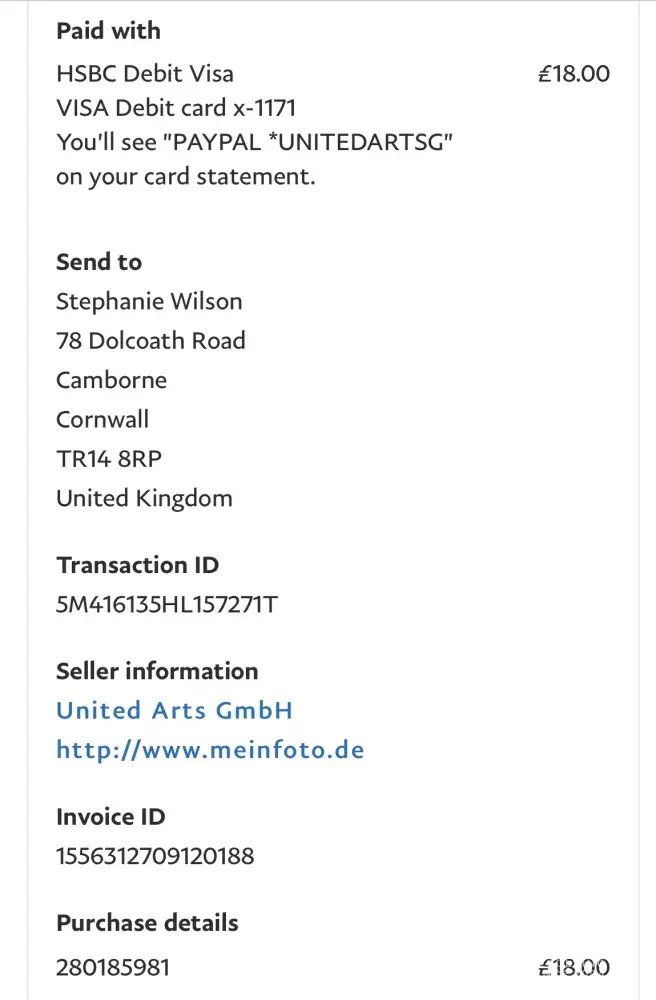This screenshot has width=656, height=1000.
Task: Click VISA Debit card x-1171 text
Action: (x=176, y=107)
